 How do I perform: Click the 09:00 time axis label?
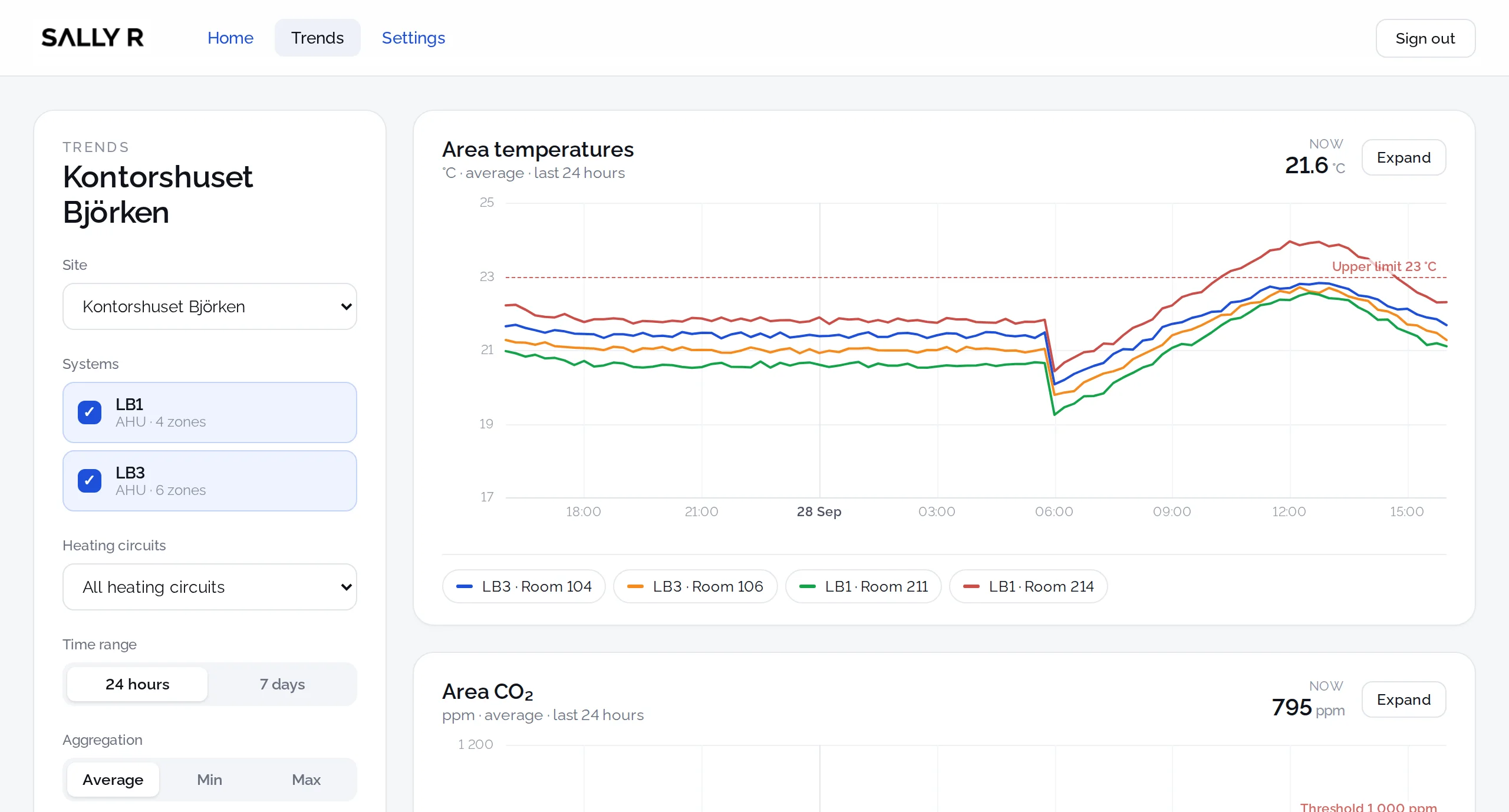pos(1172,511)
